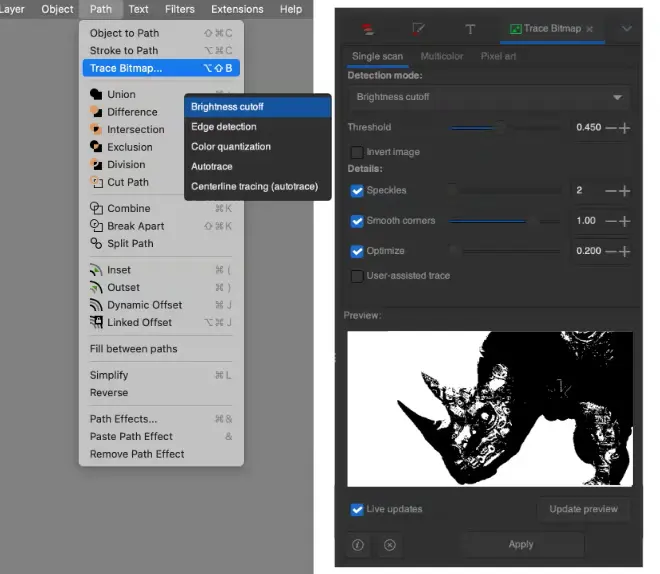This screenshot has width=660, height=574.
Task: Open the Filters menu
Action: point(180,9)
